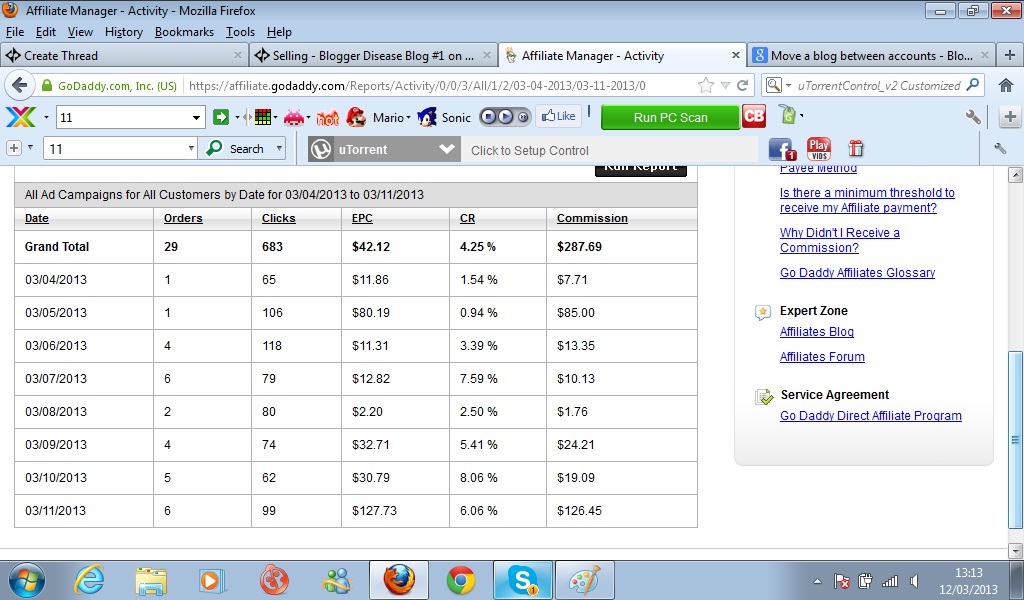Click the page vertical scrollbar thumb

point(1016,438)
